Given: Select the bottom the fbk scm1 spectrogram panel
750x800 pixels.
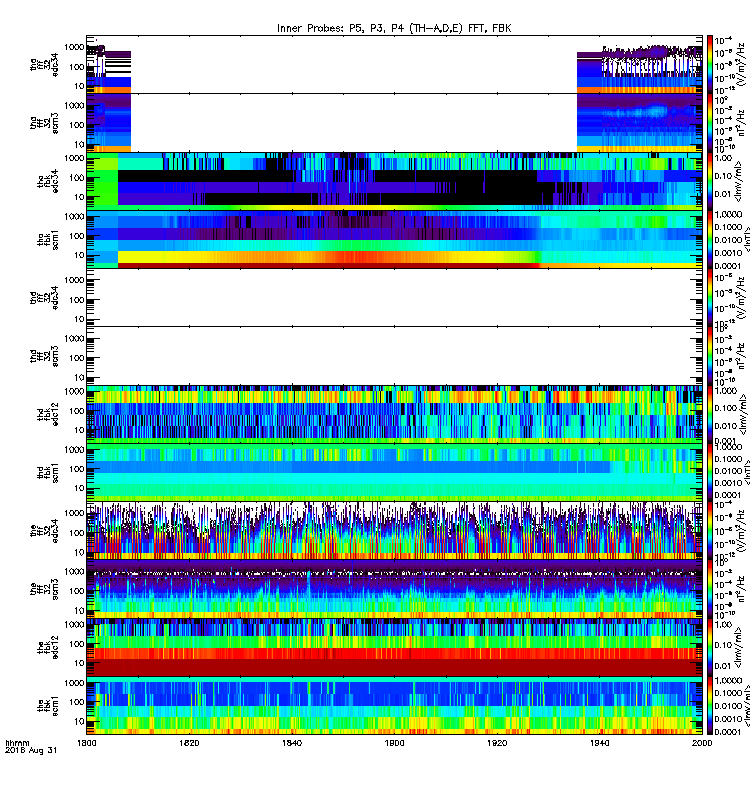Looking at the screenshot, I should click(x=394, y=706).
